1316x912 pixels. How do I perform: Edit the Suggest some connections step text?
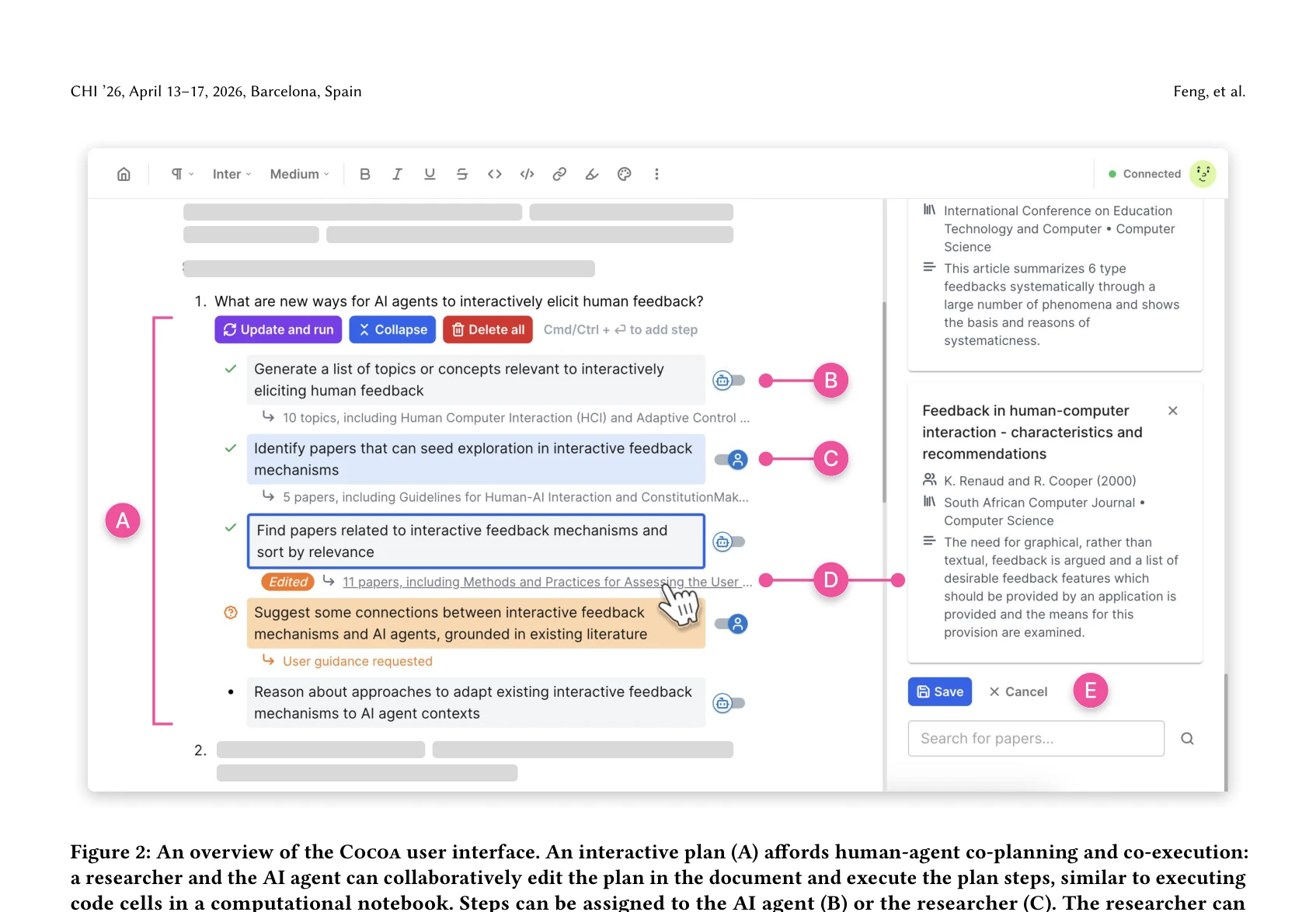coord(476,623)
